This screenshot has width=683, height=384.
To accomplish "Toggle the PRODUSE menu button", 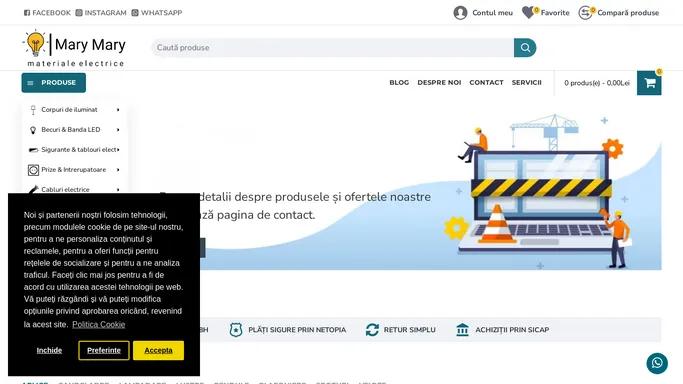I will (x=54, y=83).
